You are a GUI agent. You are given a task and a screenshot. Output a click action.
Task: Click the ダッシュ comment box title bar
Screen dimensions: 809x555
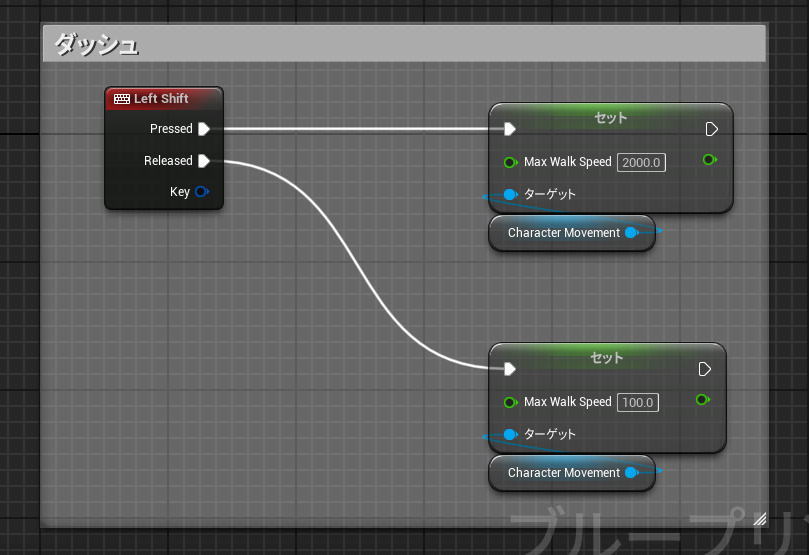pos(404,44)
